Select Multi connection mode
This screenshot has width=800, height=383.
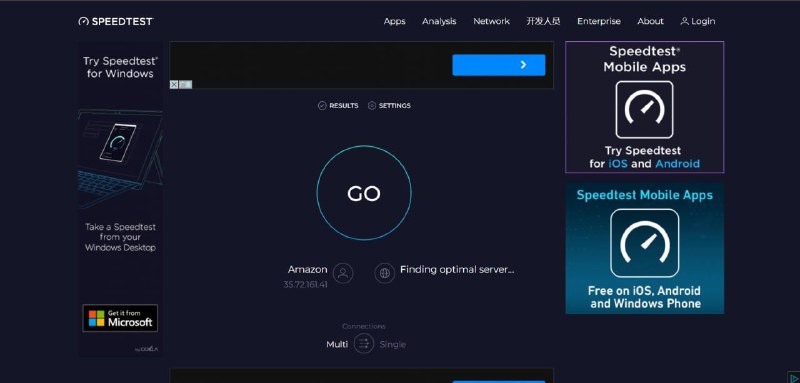[x=337, y=344]
